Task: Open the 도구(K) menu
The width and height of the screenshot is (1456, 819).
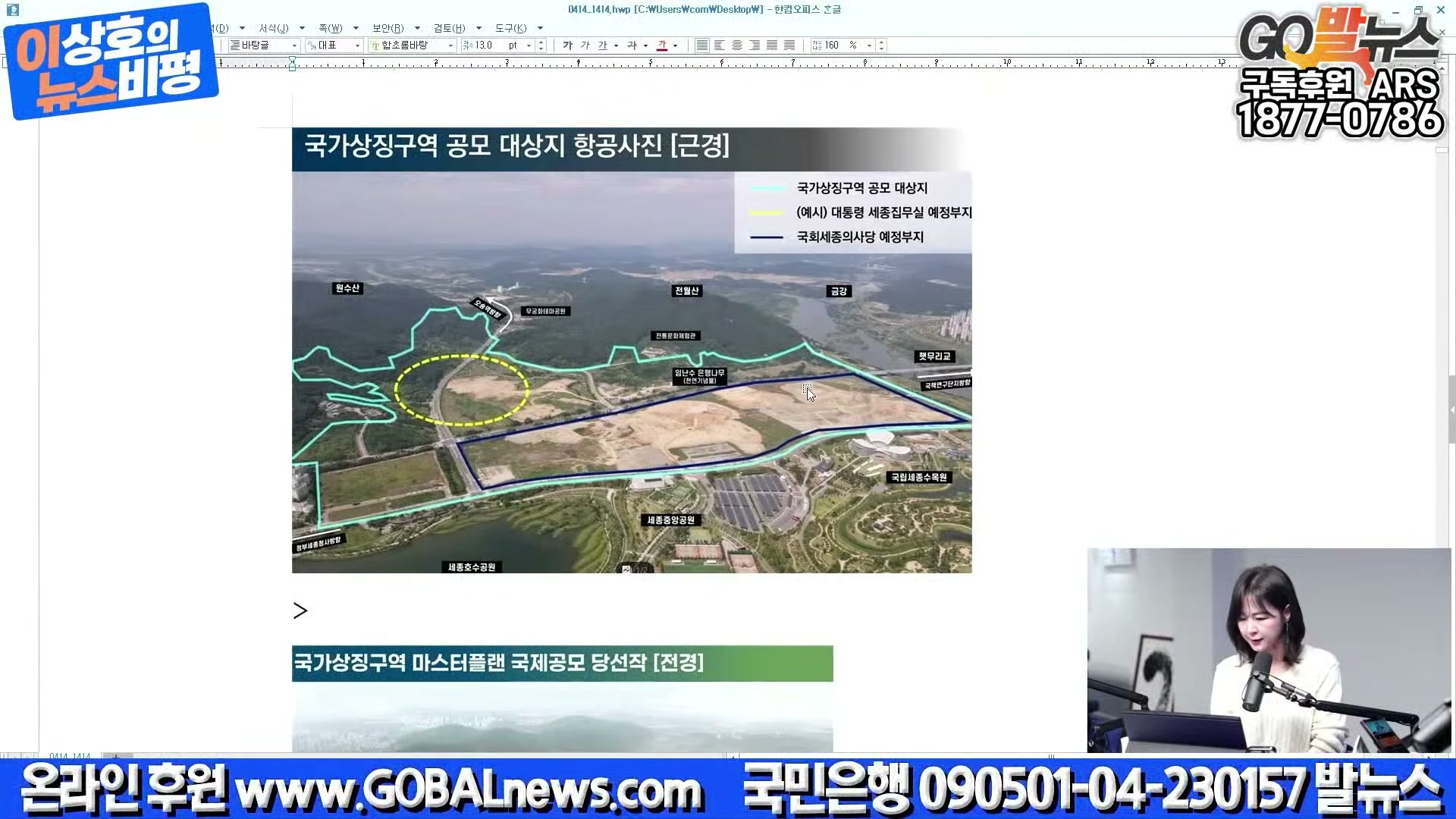Action: [x=511, y=28]
